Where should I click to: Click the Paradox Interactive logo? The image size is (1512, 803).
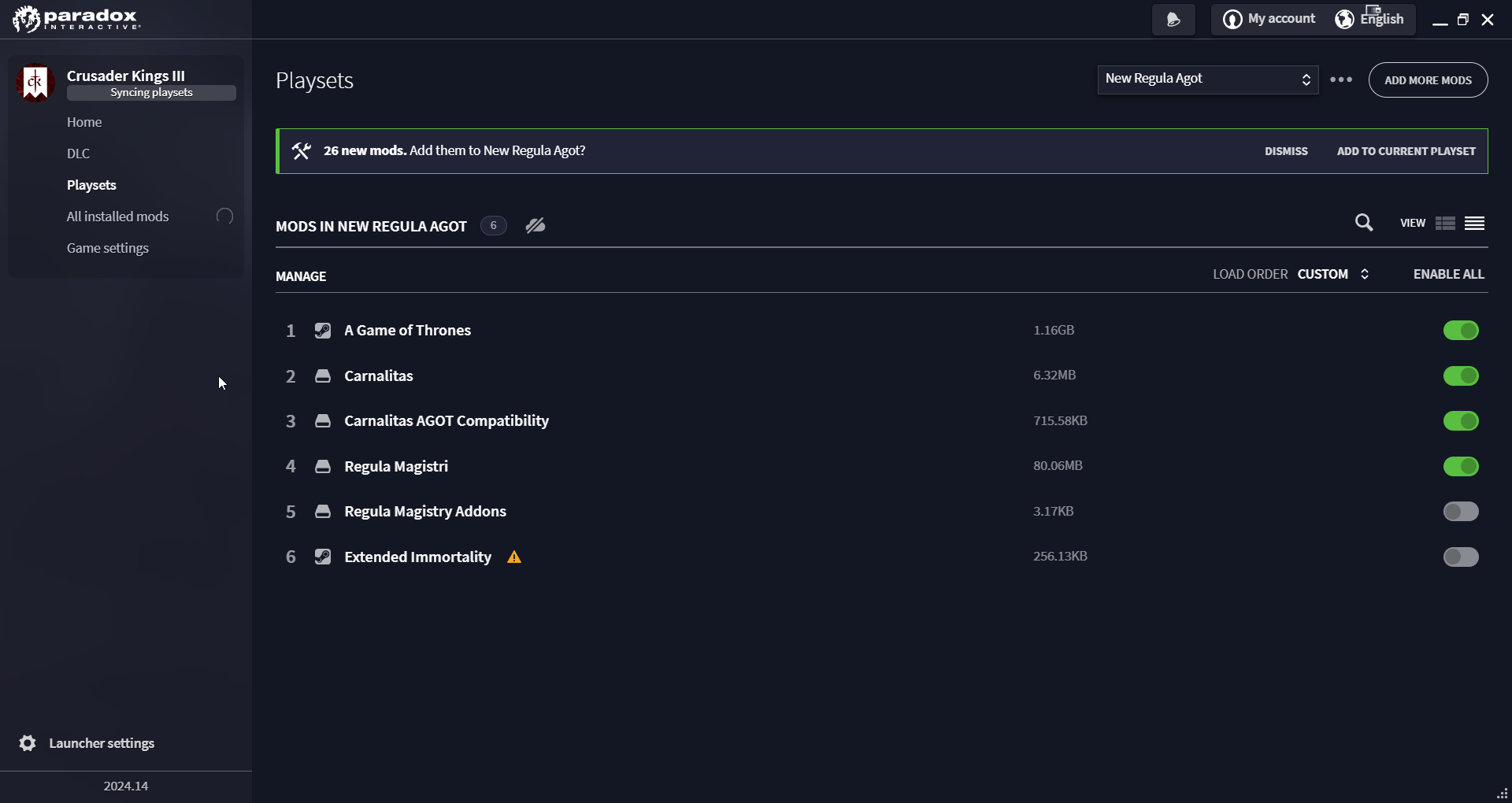click(76, 19)
